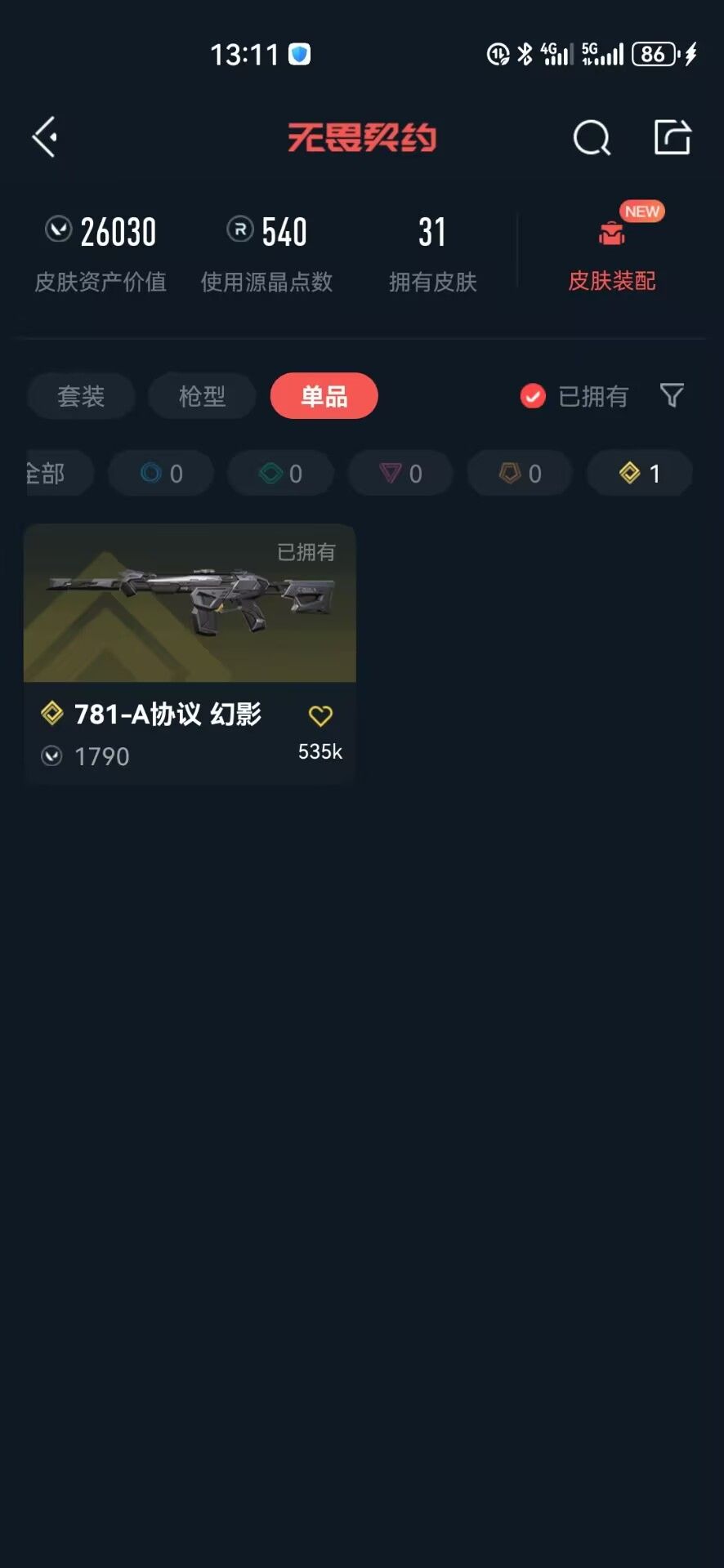Select the pink triangle rarity filter

[x=400, y=474]
